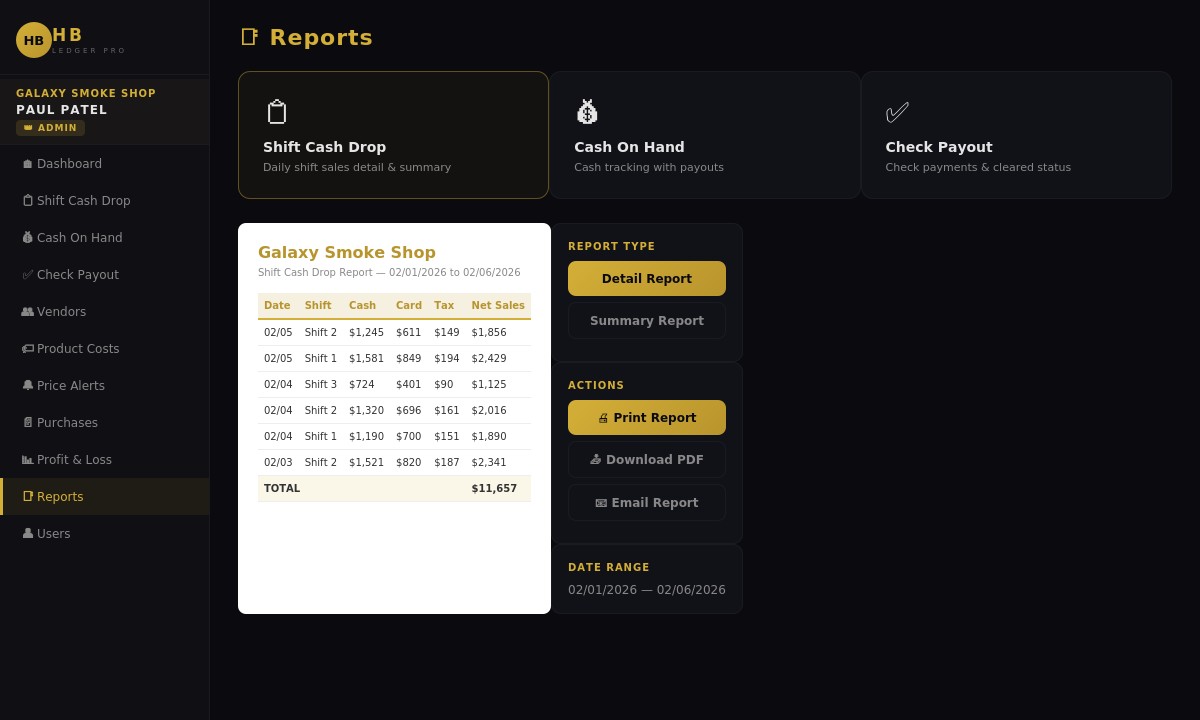Click the Price Alerts bell icon

[x=27, y=386]
